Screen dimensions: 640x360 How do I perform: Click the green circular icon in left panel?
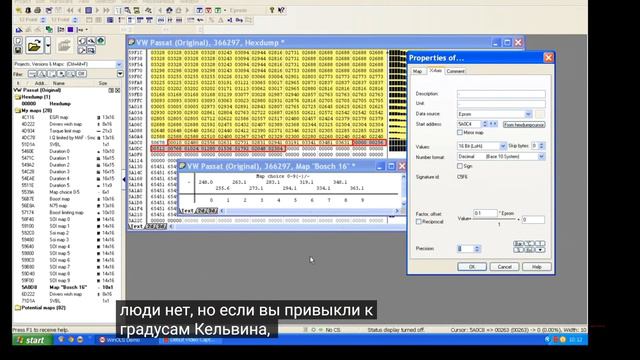point(100,40)
